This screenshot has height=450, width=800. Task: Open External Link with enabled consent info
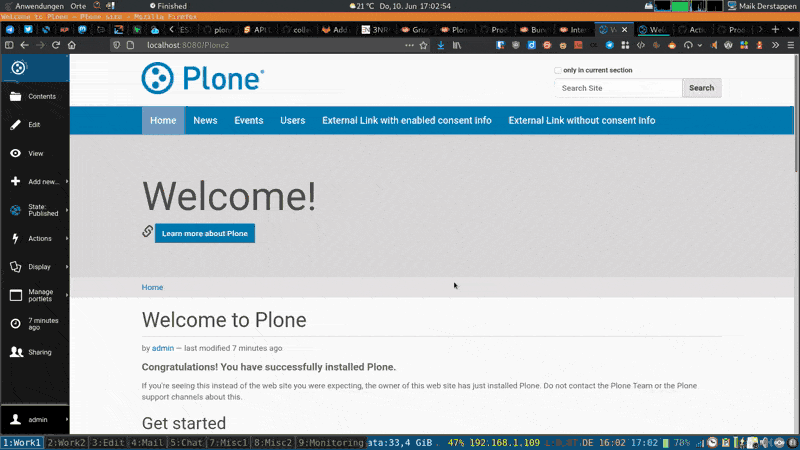point(407,120)
